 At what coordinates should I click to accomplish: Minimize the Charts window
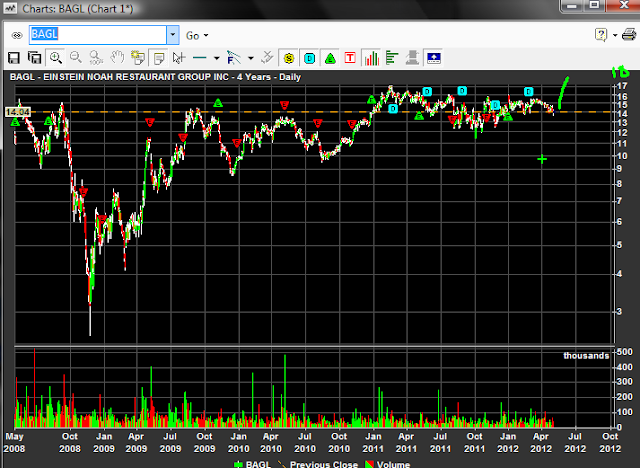coord(573,5)
